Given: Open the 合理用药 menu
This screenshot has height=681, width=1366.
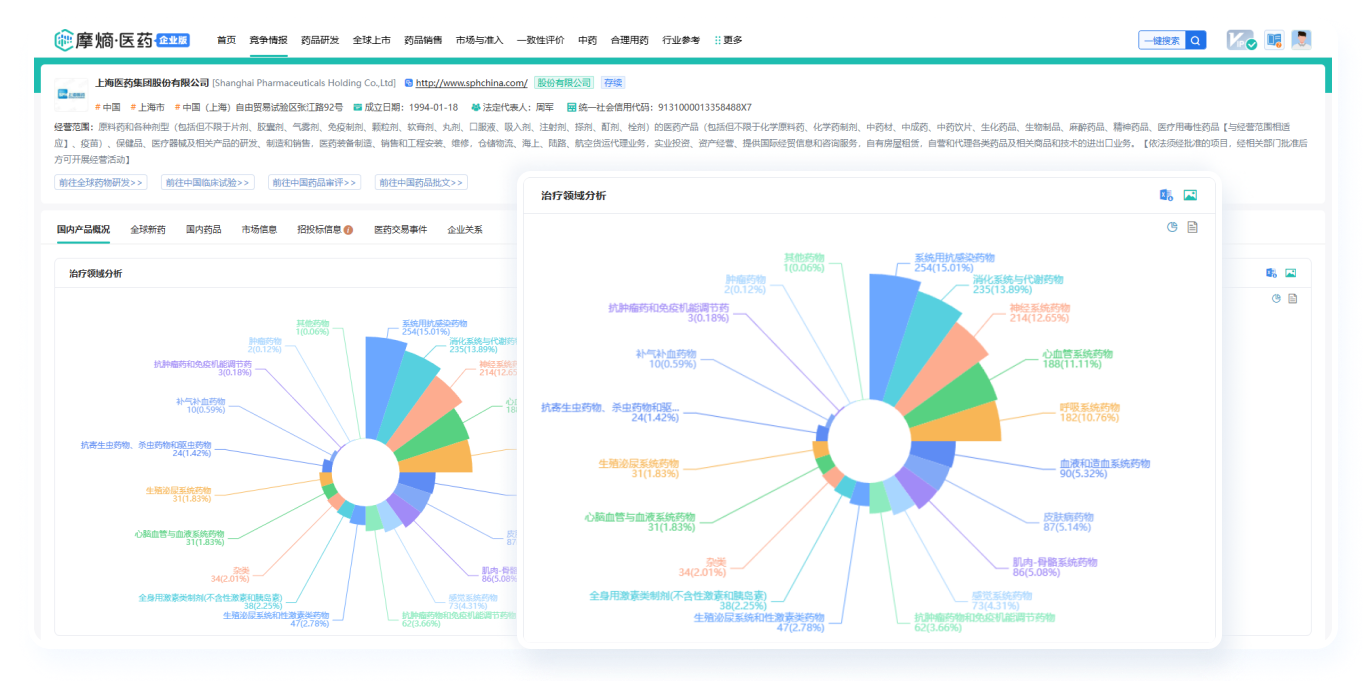Looking at the screenshot, I should (630, 40).
